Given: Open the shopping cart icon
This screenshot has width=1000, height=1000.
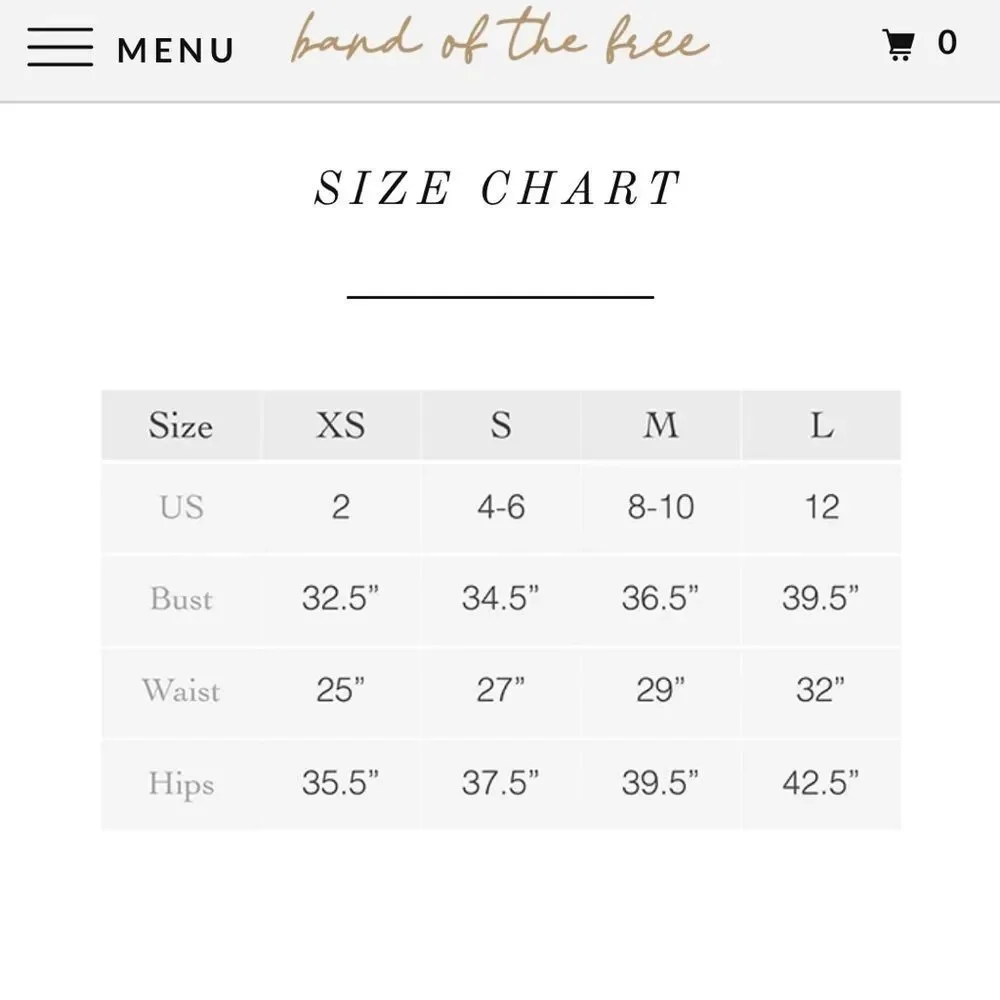Looking at the screenshot, I should (899, 45).
